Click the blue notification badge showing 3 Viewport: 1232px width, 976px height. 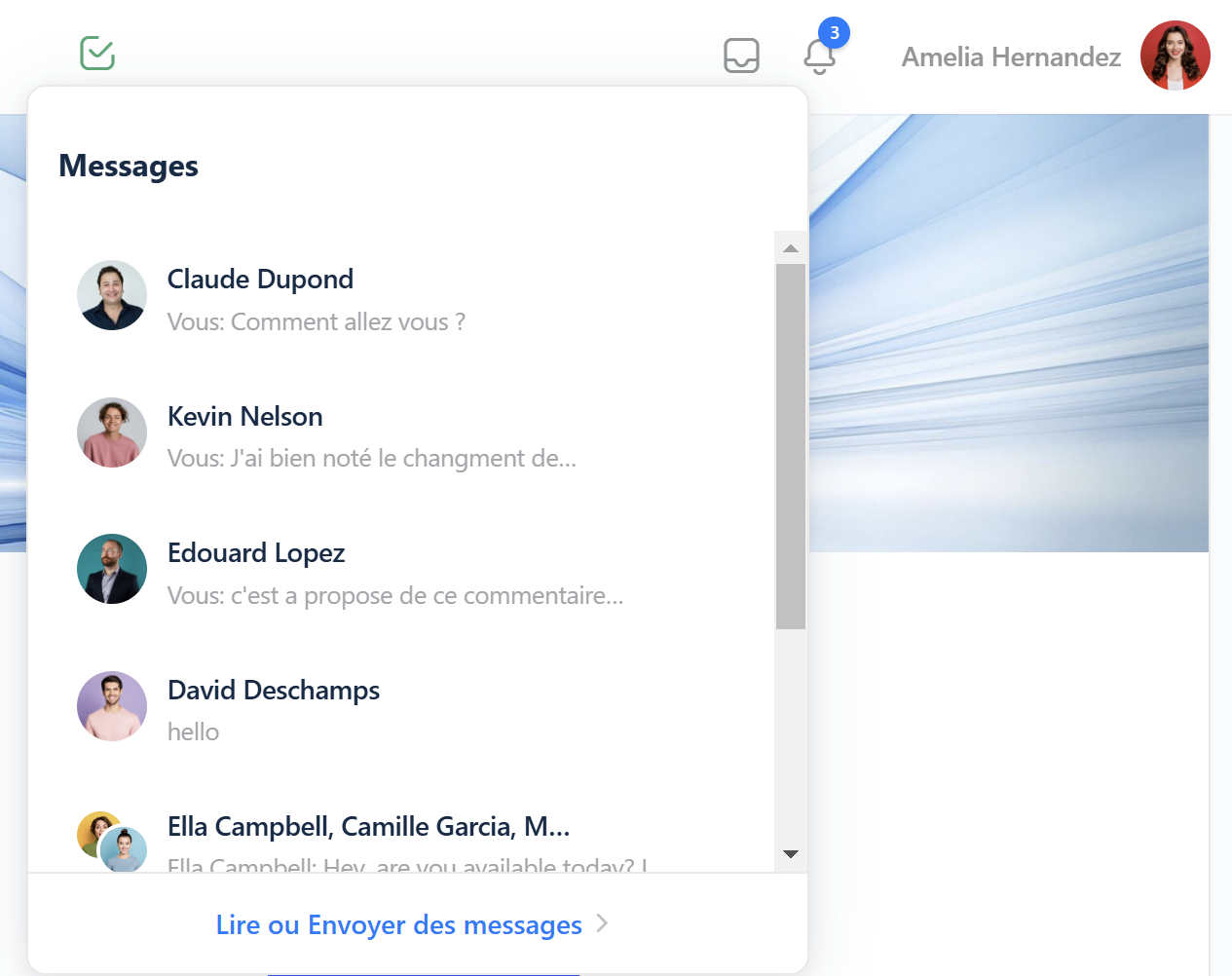point(834,33)
